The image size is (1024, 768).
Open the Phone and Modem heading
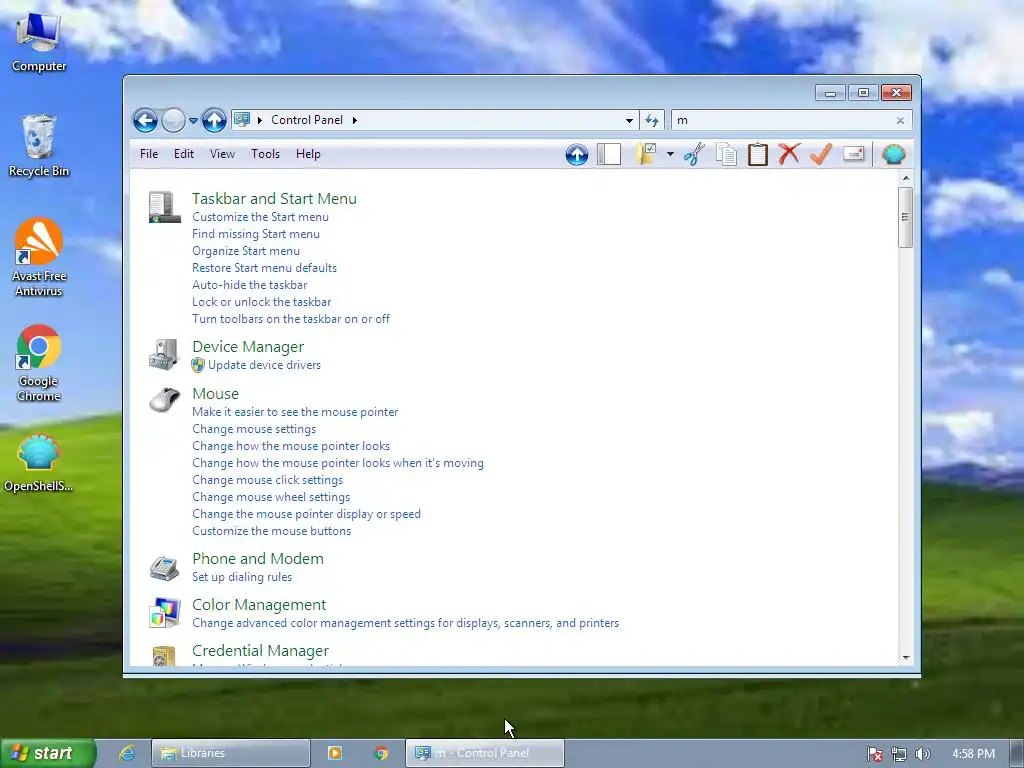tap(258, 559)
